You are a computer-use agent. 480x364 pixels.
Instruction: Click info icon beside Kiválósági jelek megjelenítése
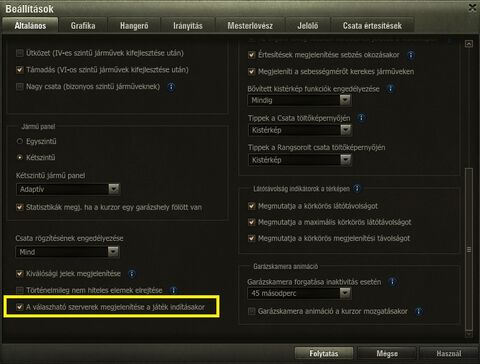point(132,274)
